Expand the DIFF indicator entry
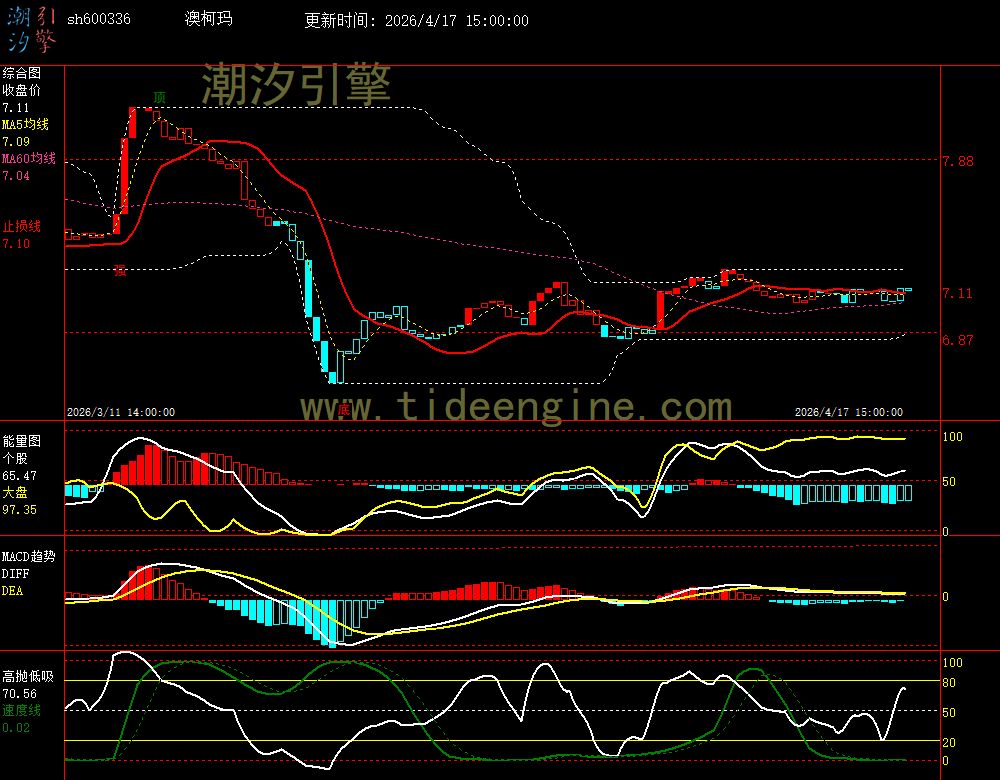The width and height of the screenshot is (1000, 780). pyautogui.click(x=14, y=574)
